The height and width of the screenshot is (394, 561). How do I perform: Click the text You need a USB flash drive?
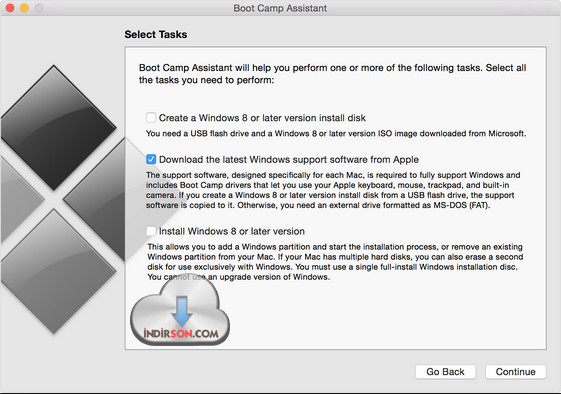point(336,133)
